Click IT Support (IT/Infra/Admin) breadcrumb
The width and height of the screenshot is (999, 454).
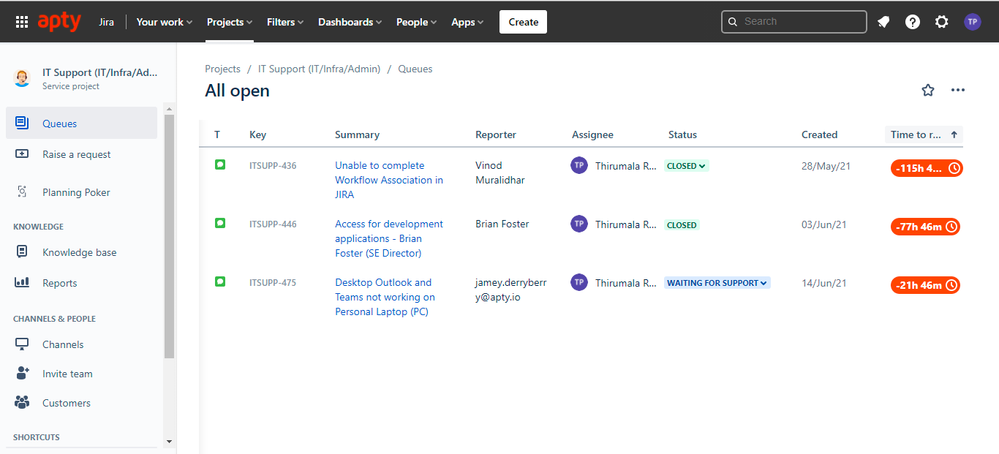(319, 69)
